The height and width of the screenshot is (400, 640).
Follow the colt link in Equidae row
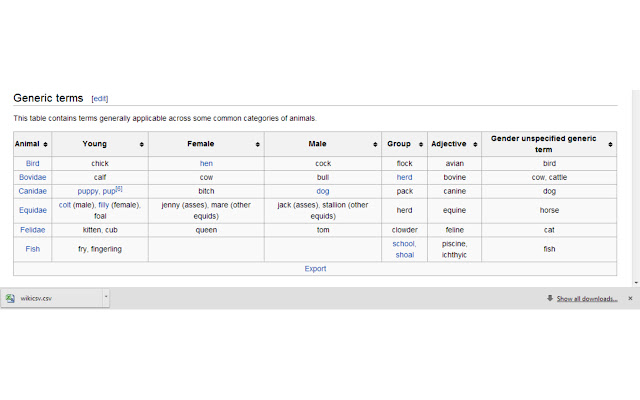click(x=64, y=205)
